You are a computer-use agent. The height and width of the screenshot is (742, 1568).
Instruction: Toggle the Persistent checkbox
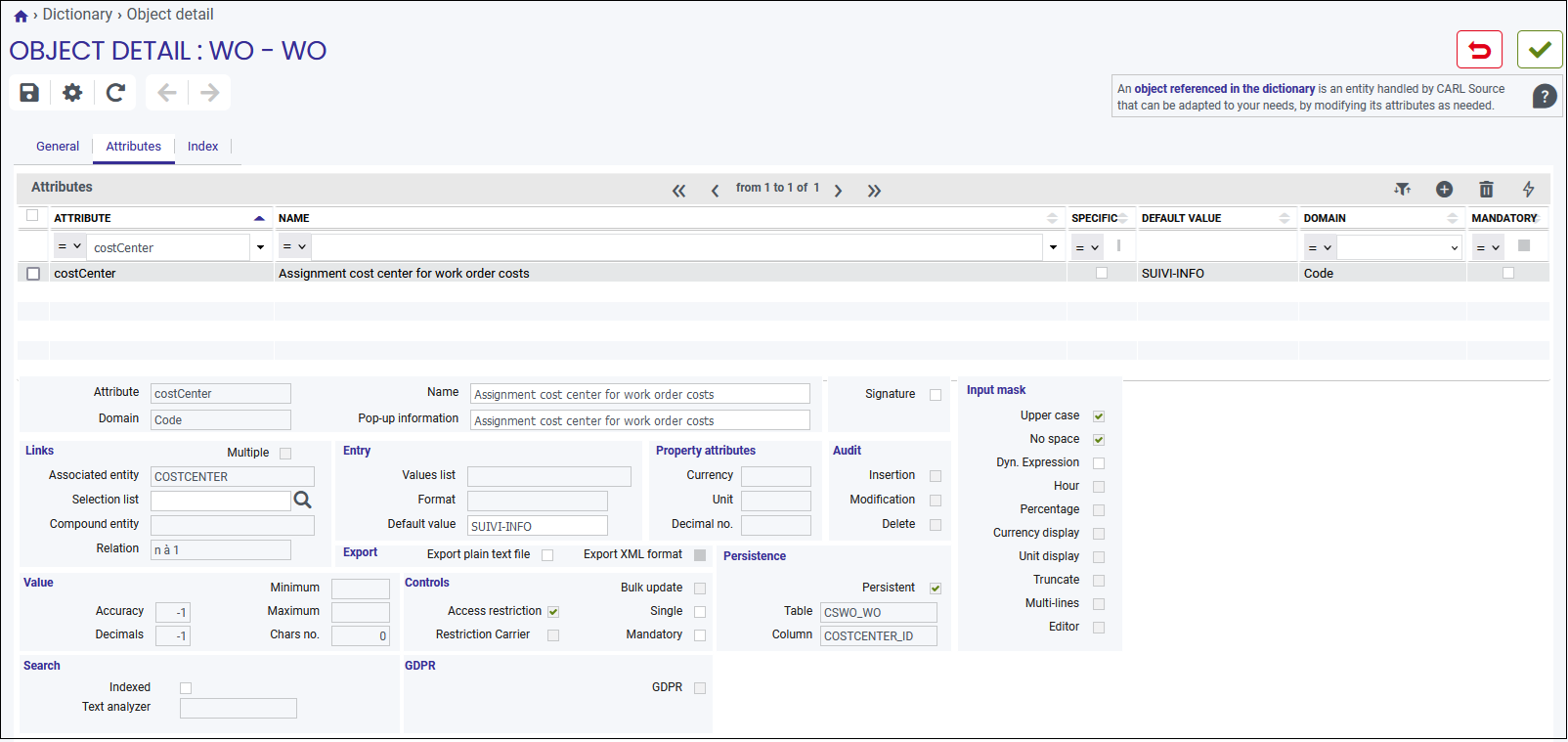pos(936,589)
